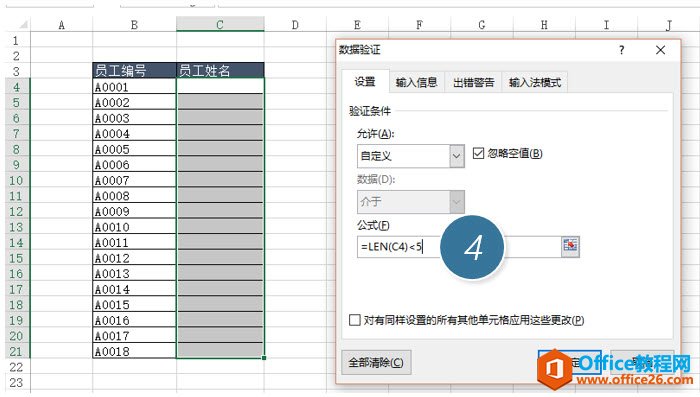Click cell containing A0008
Screen dimensions: 700x397
pyautogui.click(x=134, y=196)
